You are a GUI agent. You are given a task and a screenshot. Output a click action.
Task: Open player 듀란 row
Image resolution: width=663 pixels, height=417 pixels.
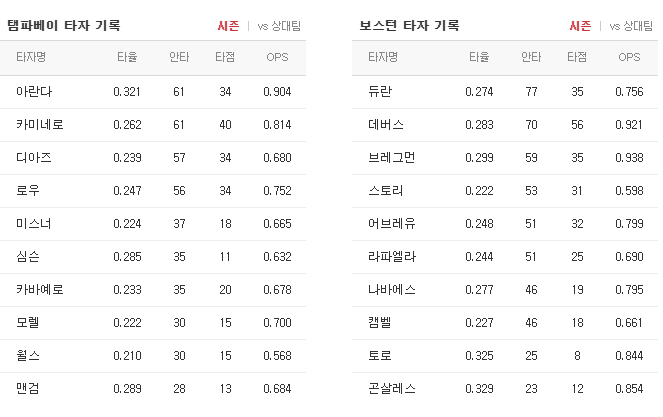[x=505, y=92]
